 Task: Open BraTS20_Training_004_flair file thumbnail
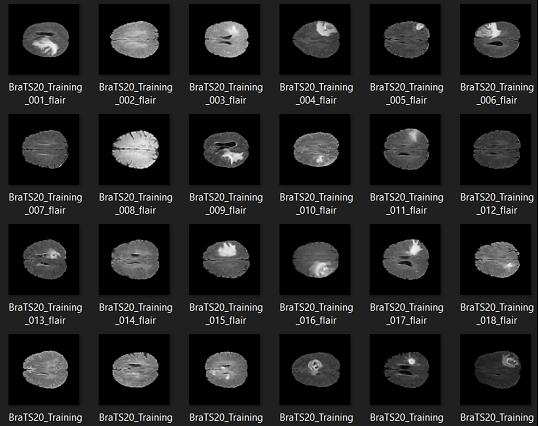315,39
